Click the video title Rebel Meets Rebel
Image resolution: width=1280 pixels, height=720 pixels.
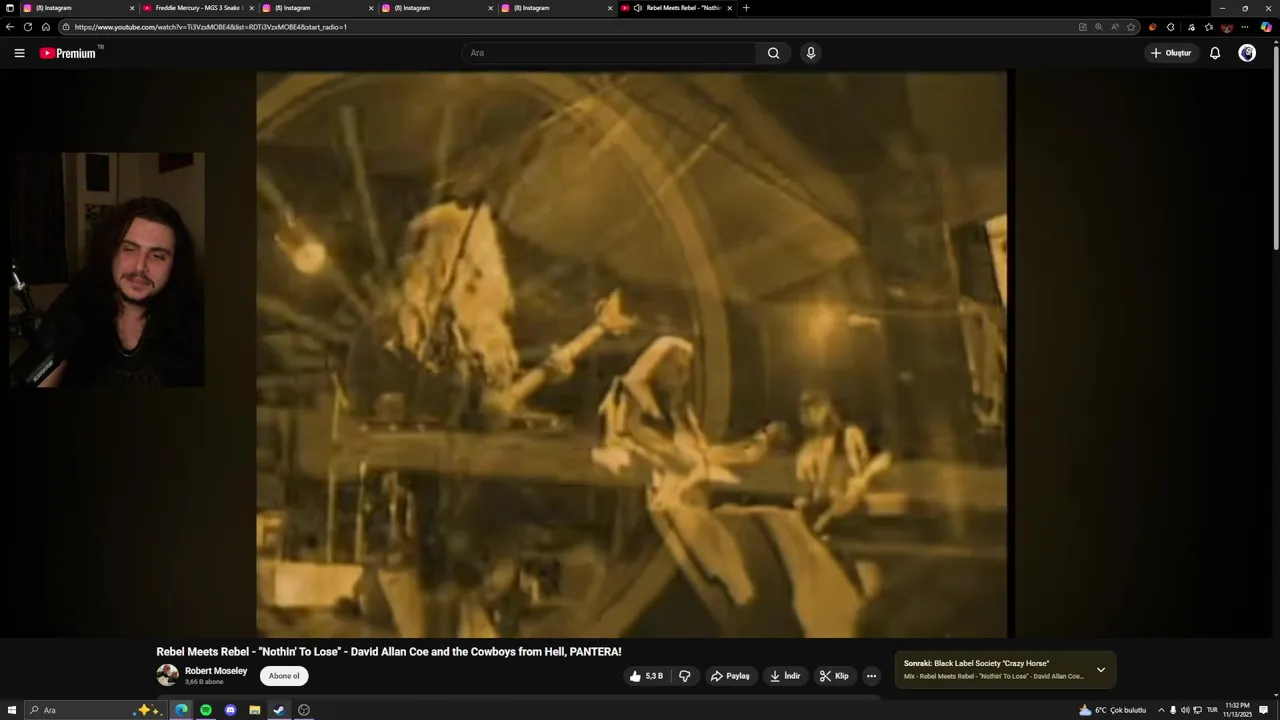(389, 652)
